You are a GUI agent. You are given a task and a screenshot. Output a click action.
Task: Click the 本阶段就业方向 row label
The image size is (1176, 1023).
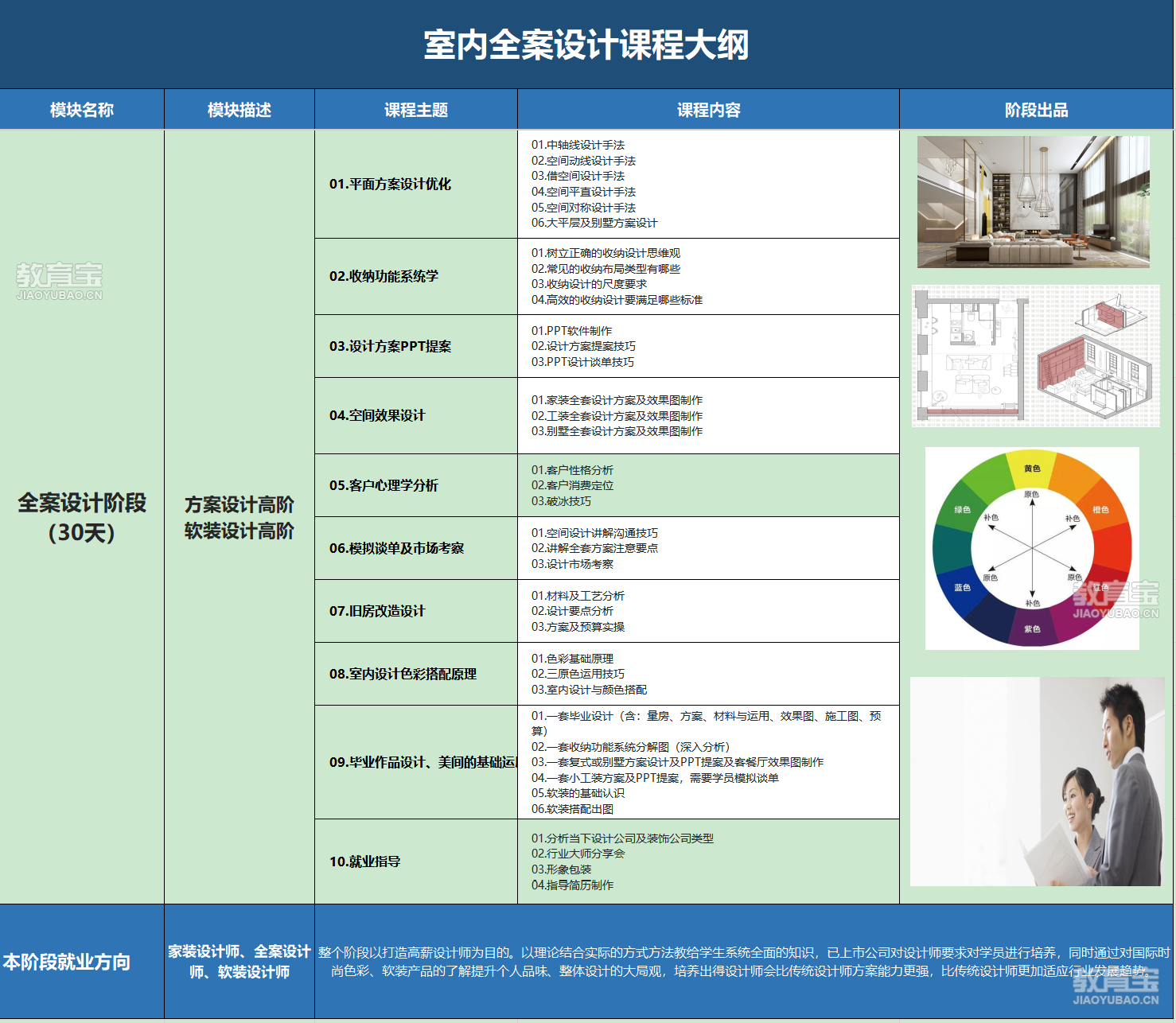(67, 962)
